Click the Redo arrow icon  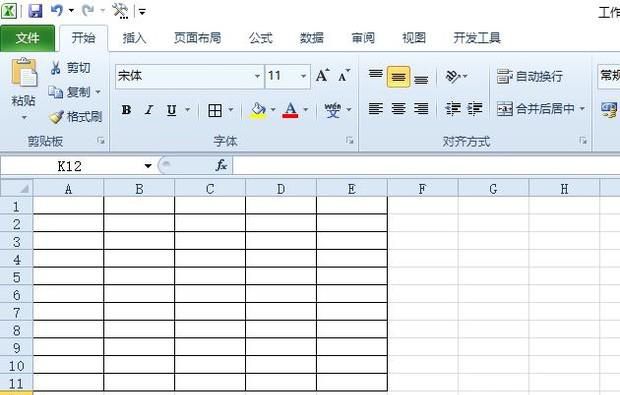[88, 10]
